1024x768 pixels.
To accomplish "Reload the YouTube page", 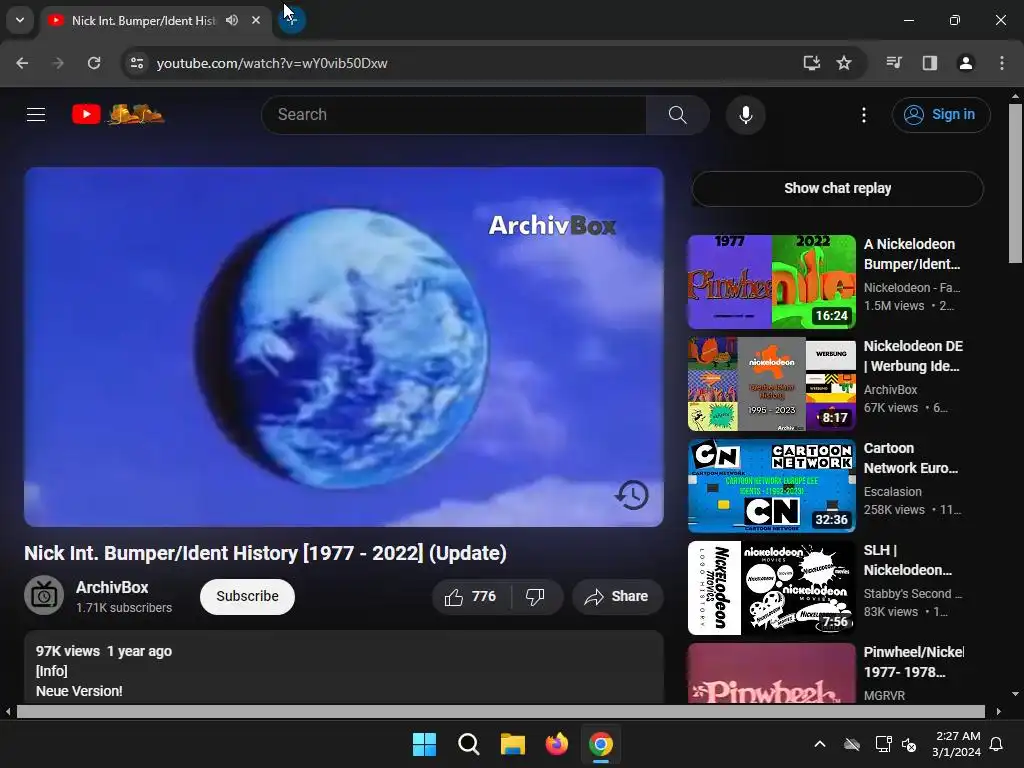I will point(94,63).
